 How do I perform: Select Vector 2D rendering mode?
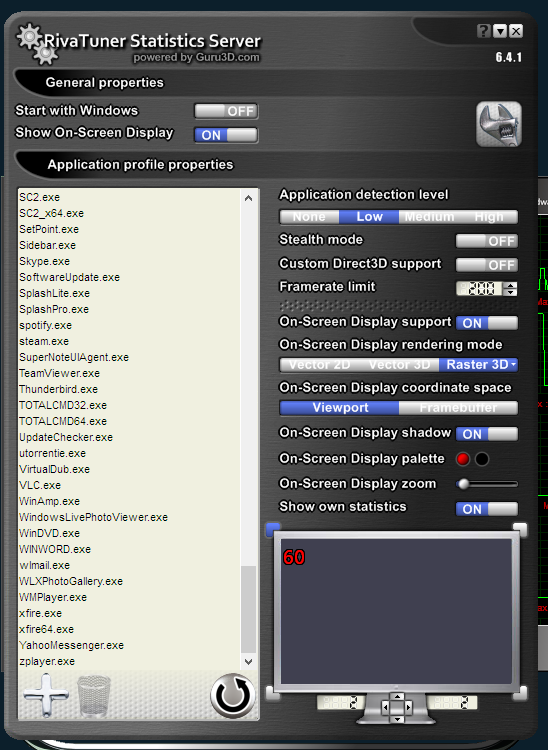click(x=319, y=364)
